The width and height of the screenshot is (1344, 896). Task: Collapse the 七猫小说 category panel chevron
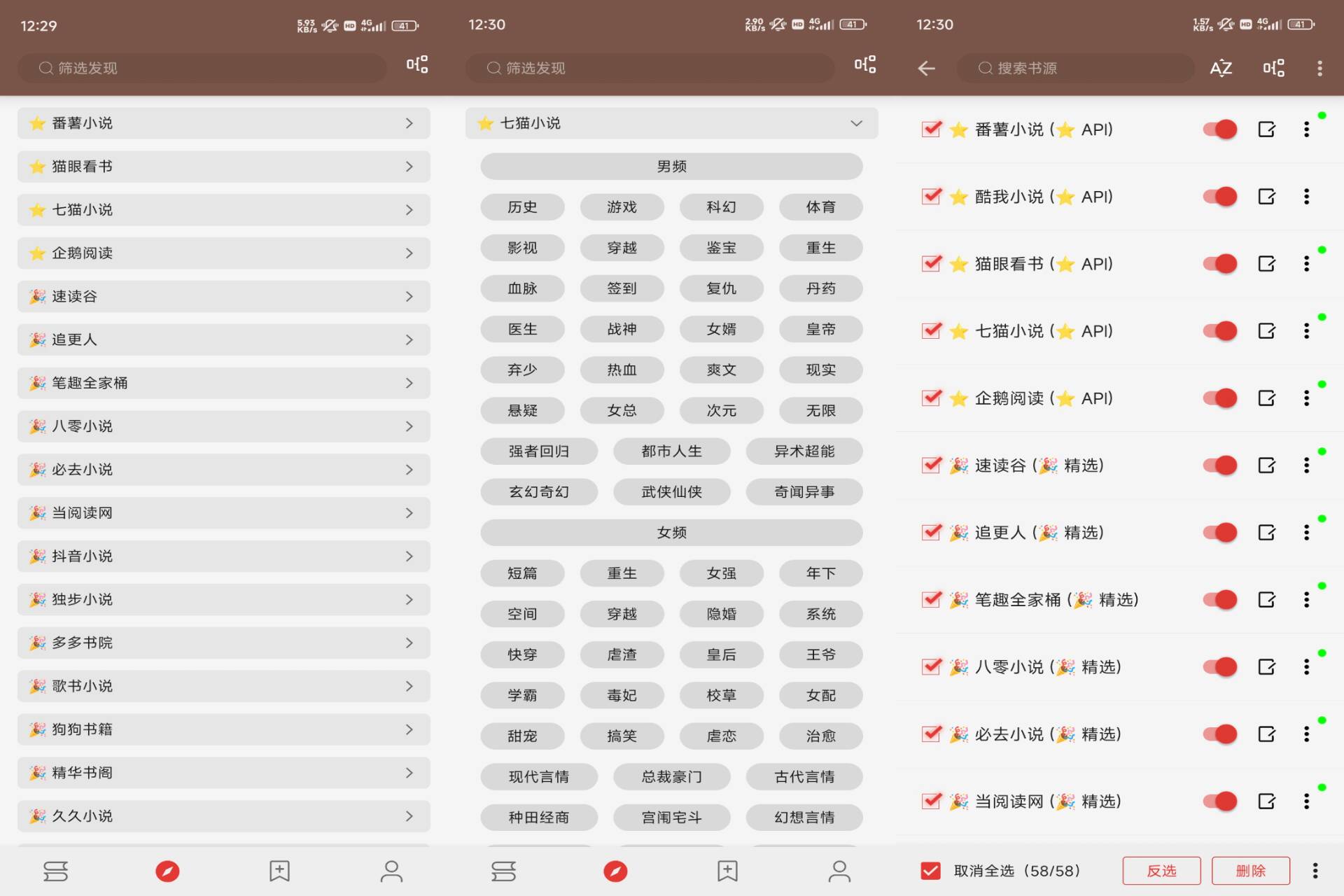tap(855, 122)
